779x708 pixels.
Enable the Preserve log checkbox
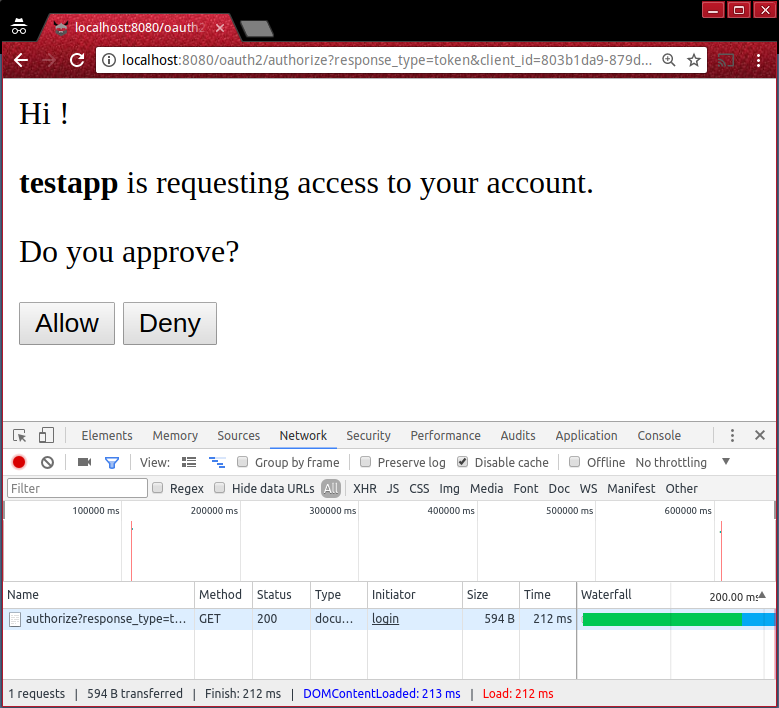pos(366,462)
